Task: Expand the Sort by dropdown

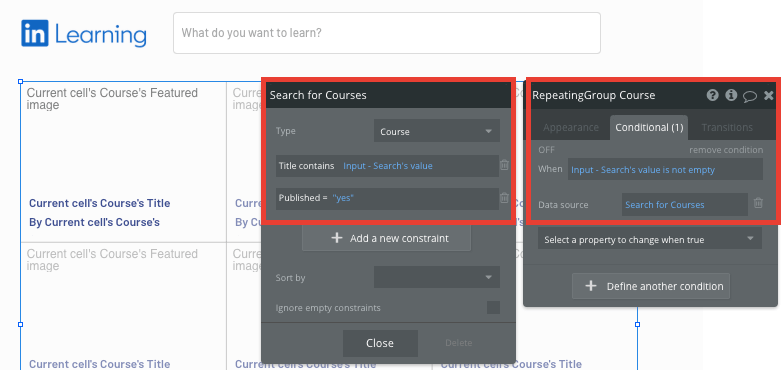Action: pyautogui.click(x=437, y=277)
